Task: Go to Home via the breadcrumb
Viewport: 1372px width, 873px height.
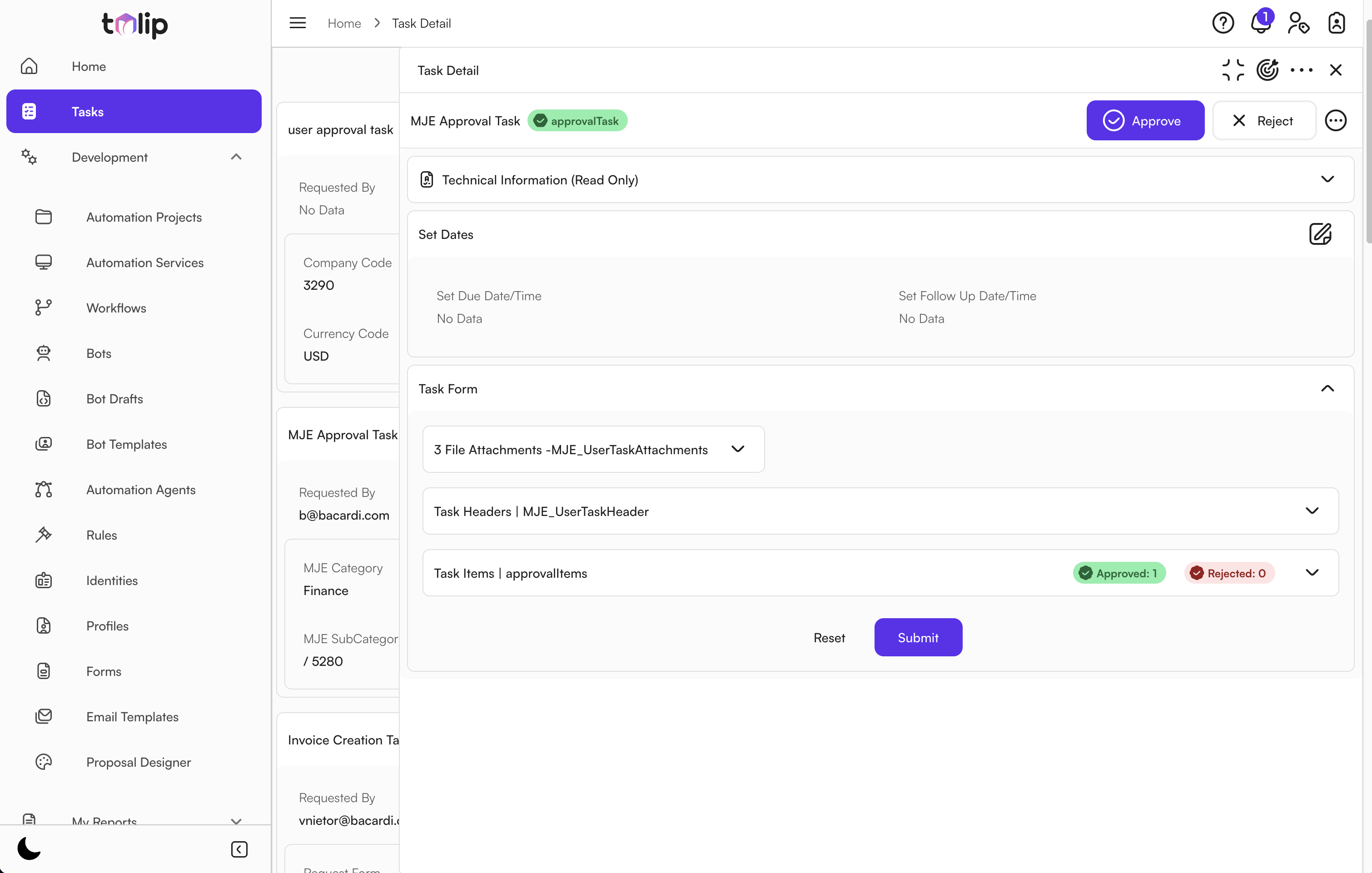Action: pos(344,23)
